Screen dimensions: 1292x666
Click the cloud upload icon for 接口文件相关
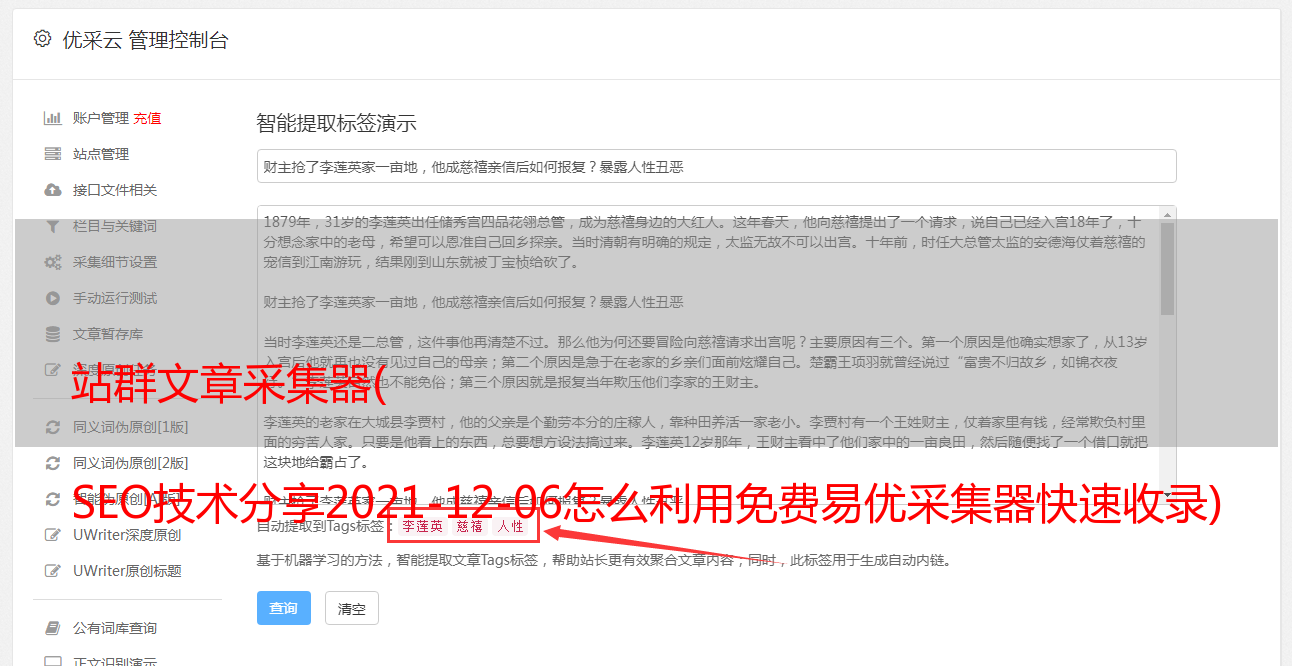53,190
